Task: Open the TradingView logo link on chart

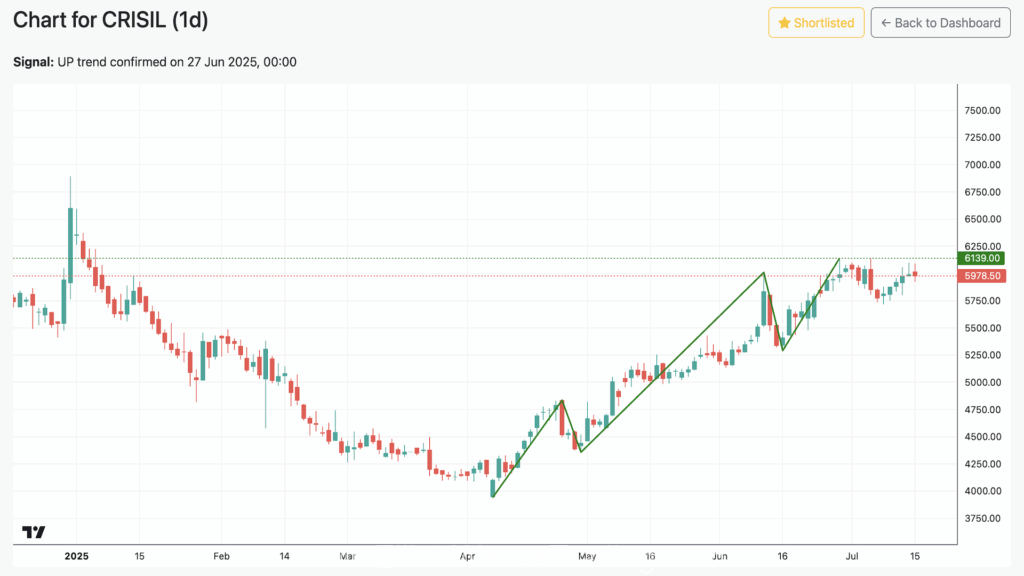Action: [33, 532]
